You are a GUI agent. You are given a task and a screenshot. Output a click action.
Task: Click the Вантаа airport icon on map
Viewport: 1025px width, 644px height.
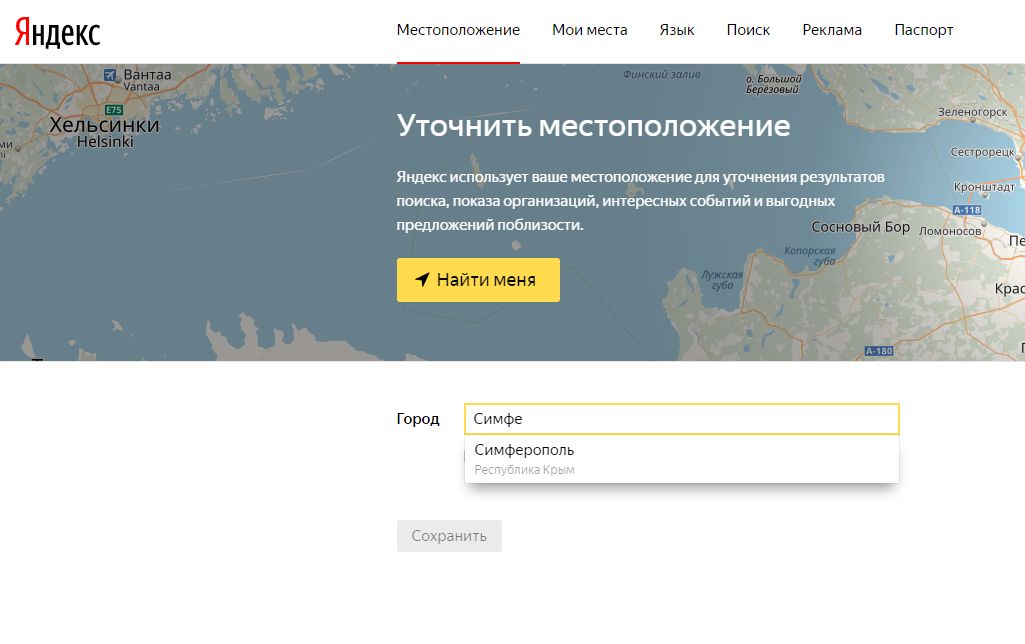point(110,75)
